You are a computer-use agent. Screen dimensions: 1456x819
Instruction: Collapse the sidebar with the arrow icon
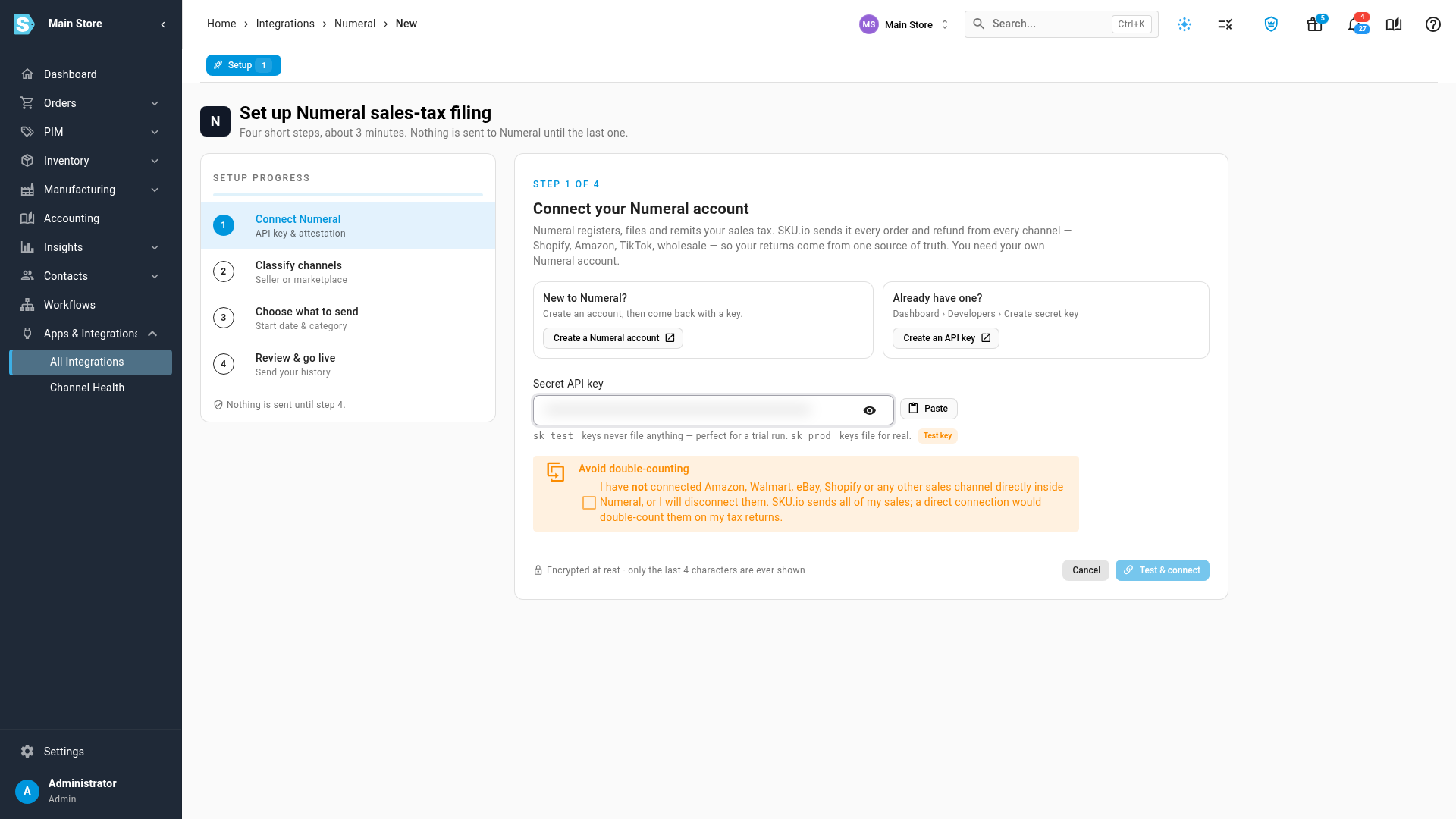163,24
